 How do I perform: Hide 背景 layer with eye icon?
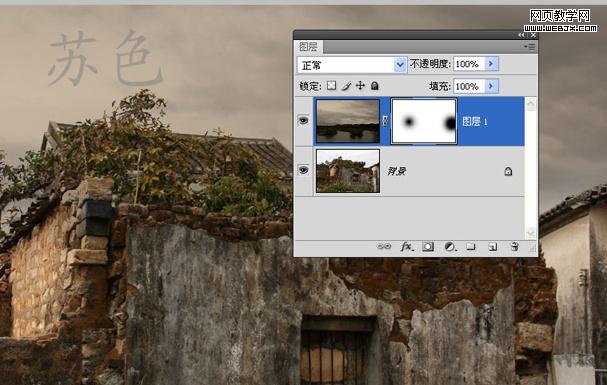pos(304,170)
